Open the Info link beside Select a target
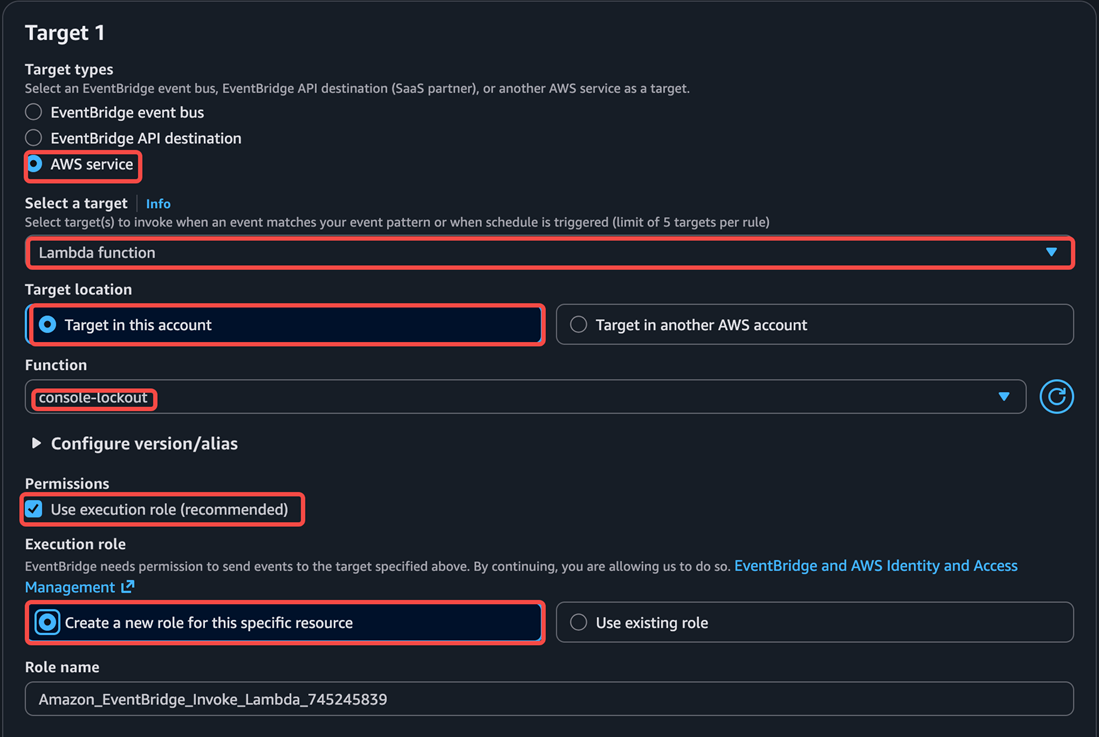The height and width of the screenshot is (737, 1099). pyautogui.click(x=158, y=203)
